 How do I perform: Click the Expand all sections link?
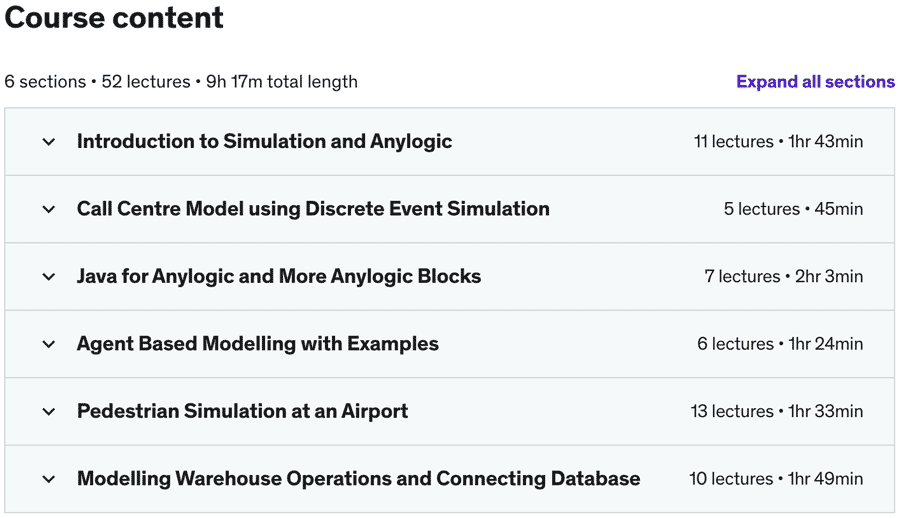[815, 82]
